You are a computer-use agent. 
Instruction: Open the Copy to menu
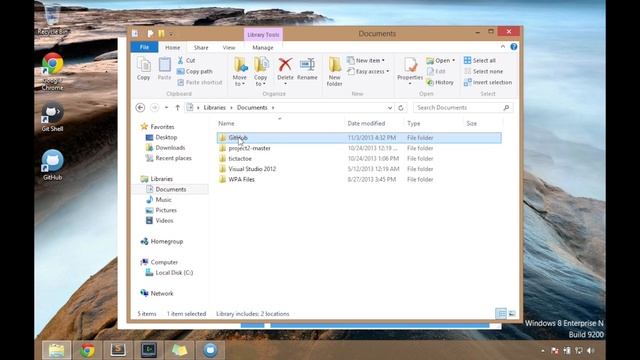coord(260,71)
